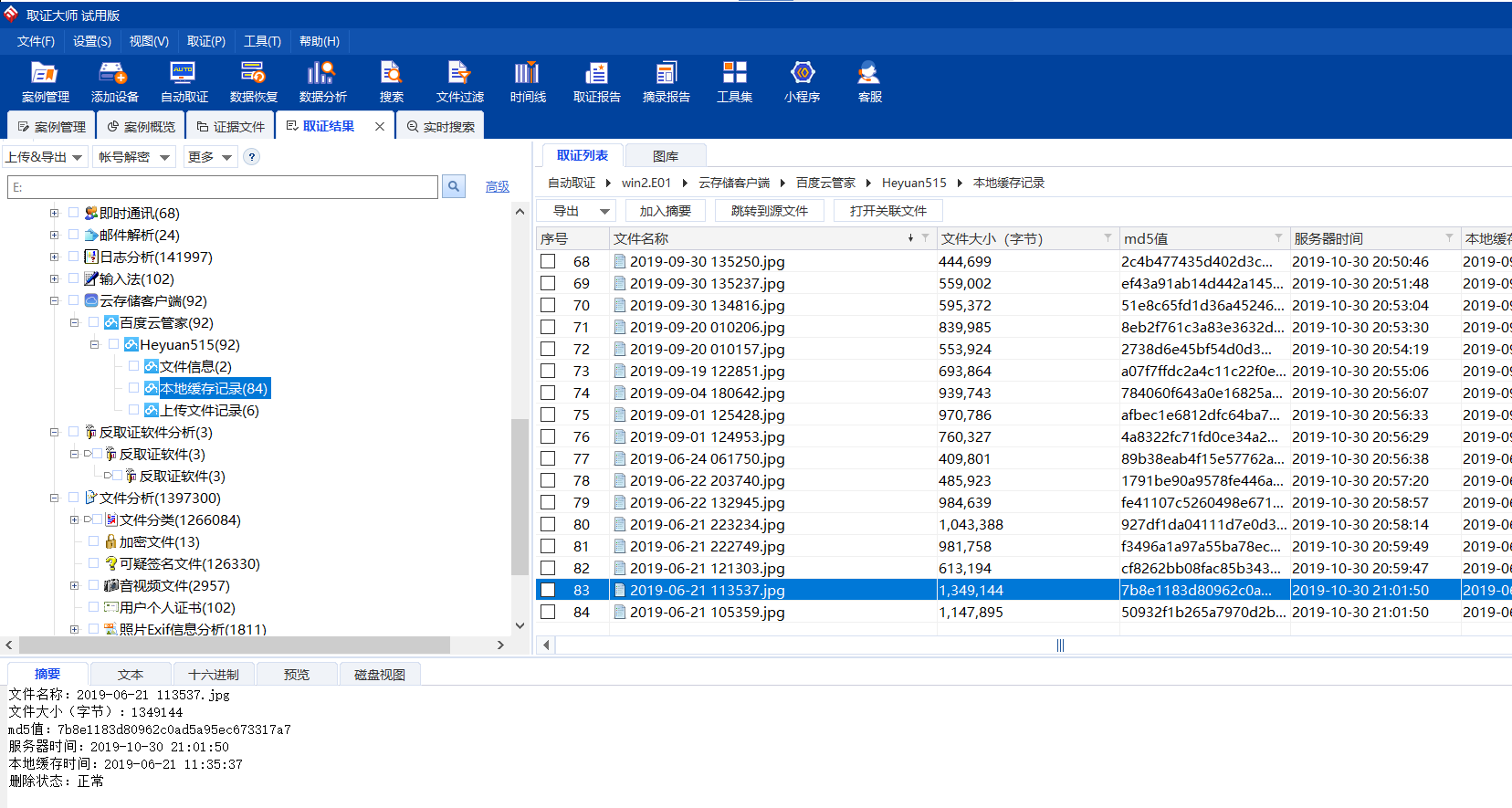Click the 高级 advanced search link
This screenshot has width=1512, height=808.
[498, 186]
